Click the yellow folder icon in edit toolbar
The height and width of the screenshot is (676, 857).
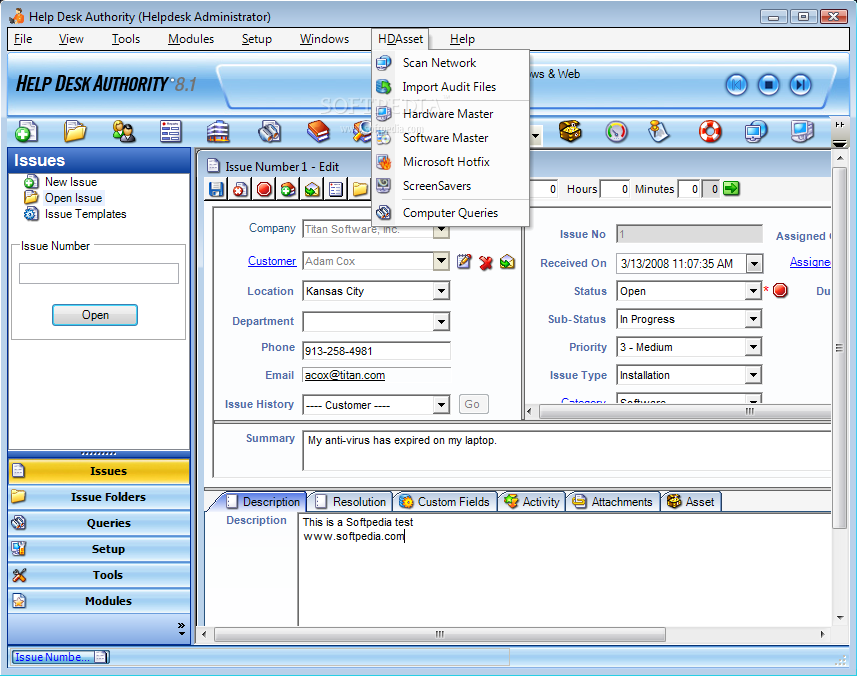point(360,190)
